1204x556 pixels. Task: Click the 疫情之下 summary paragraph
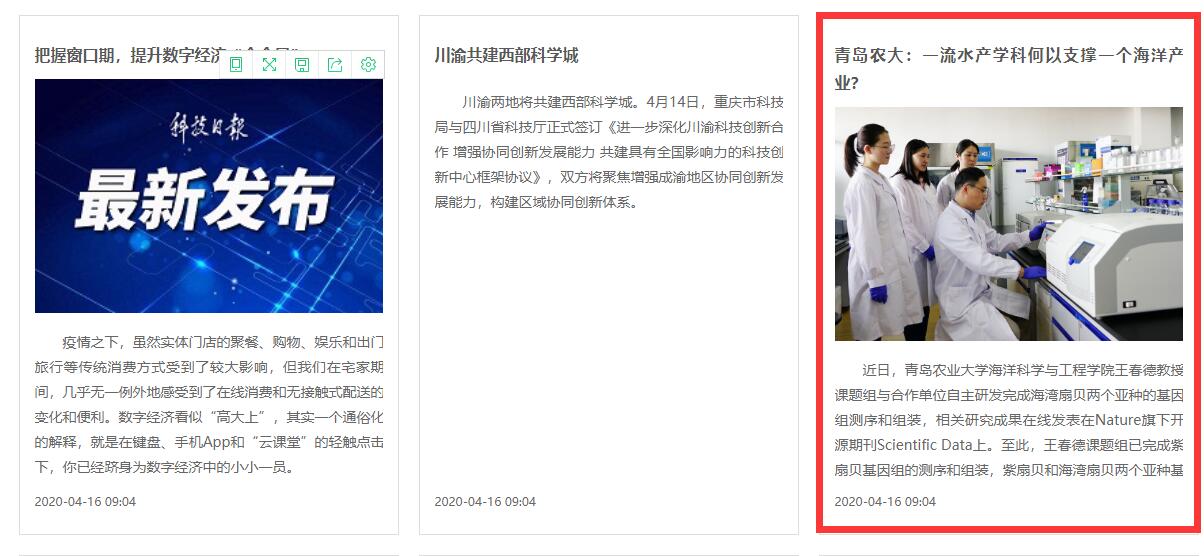tap(209, 404)
